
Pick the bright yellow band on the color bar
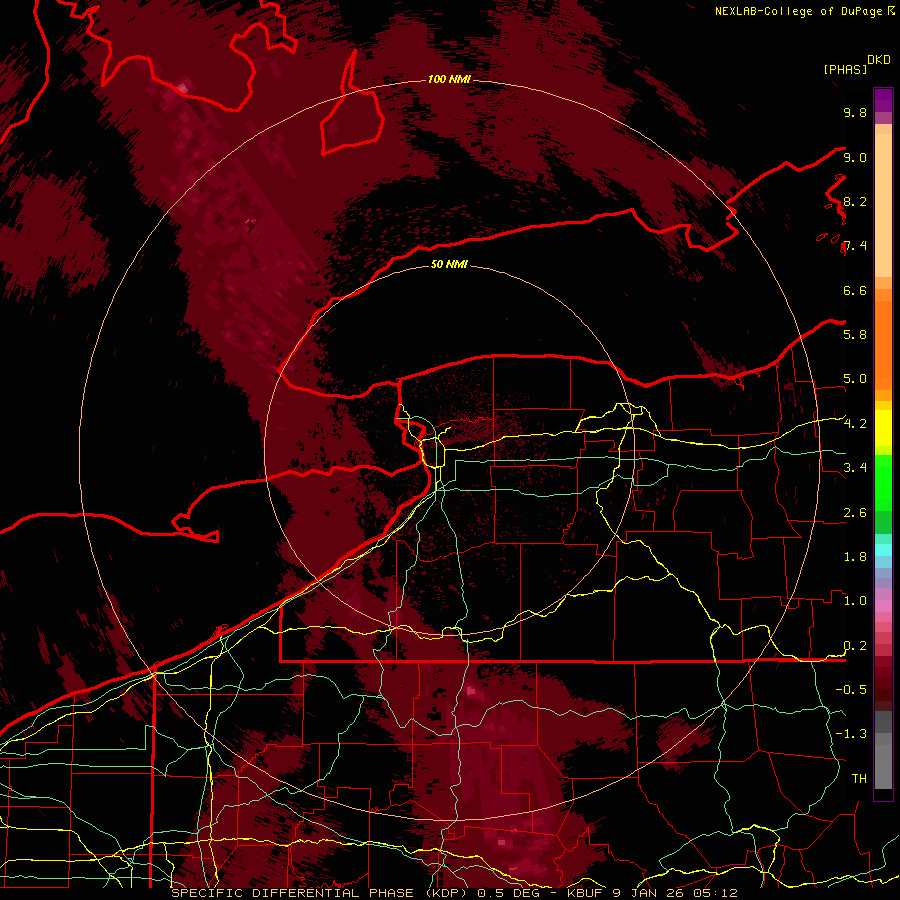point(883,428)
